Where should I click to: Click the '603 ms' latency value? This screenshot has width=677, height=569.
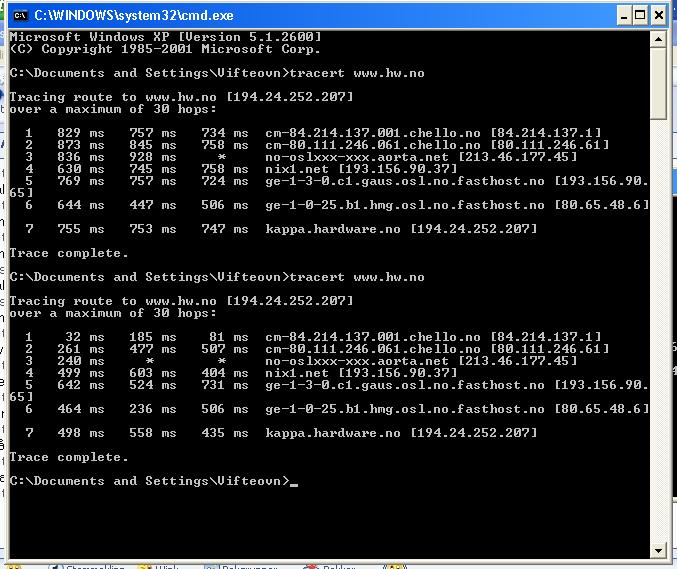point(153,373)
